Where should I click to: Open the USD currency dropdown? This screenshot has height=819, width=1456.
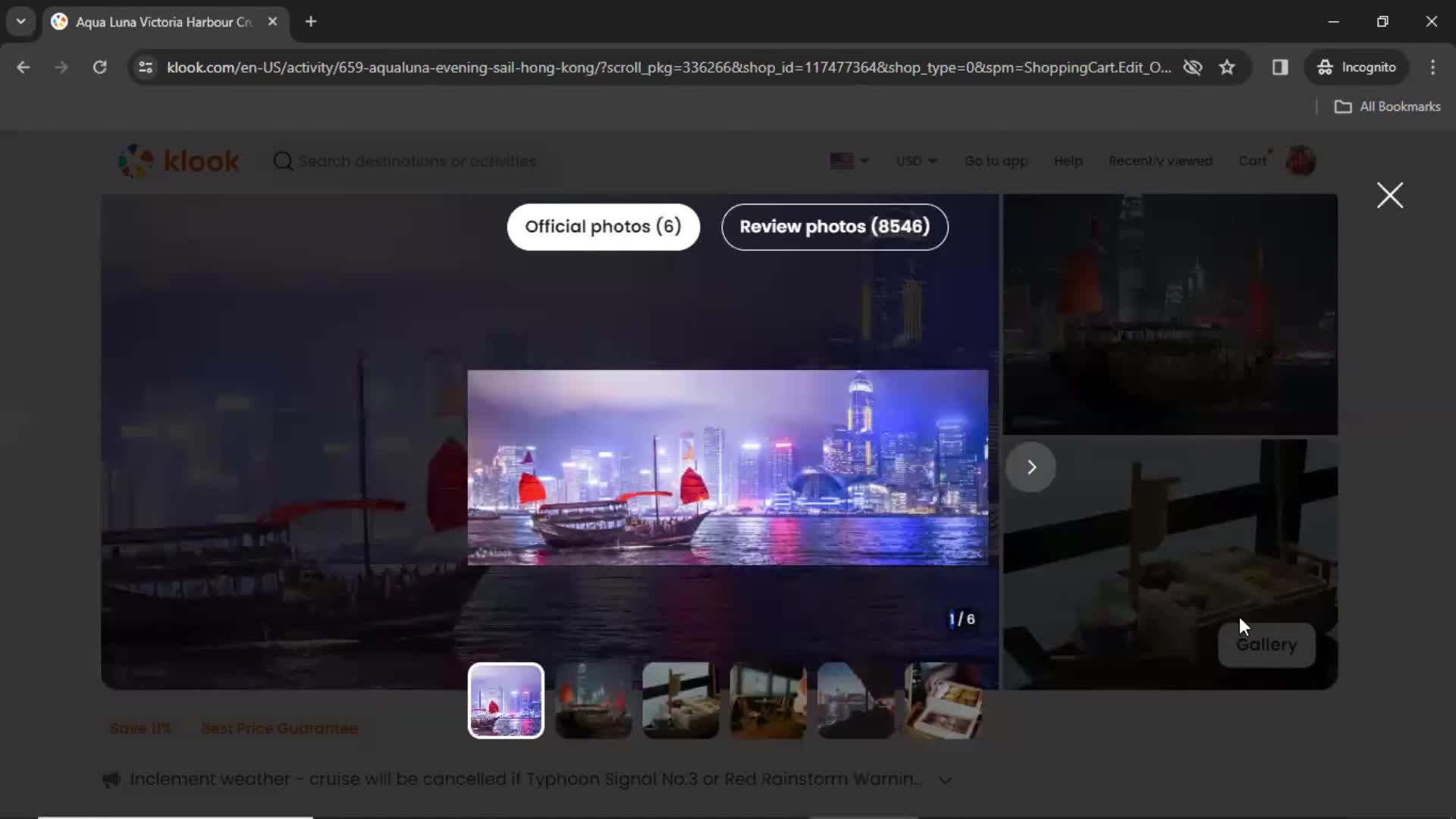click(x=914, y=161)
